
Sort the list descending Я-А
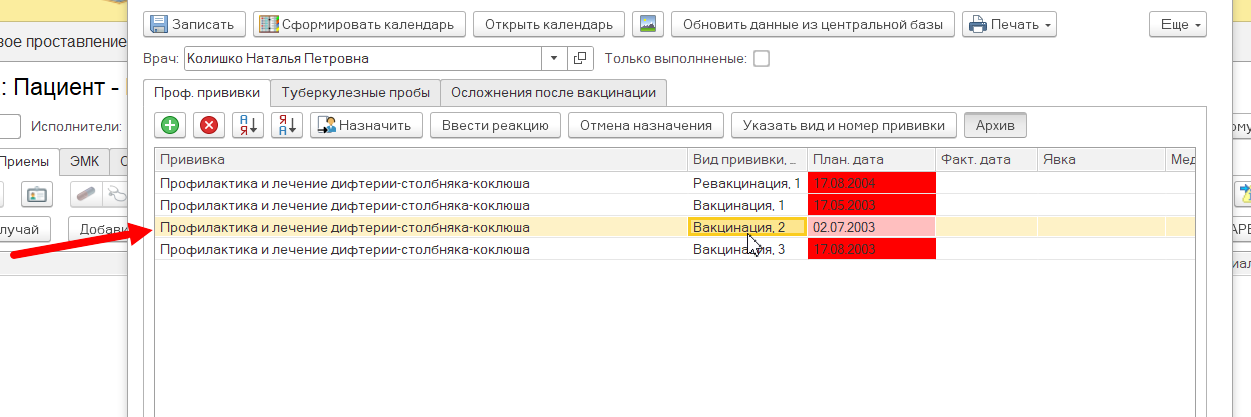pyautogui.click(x=286, y=125)
